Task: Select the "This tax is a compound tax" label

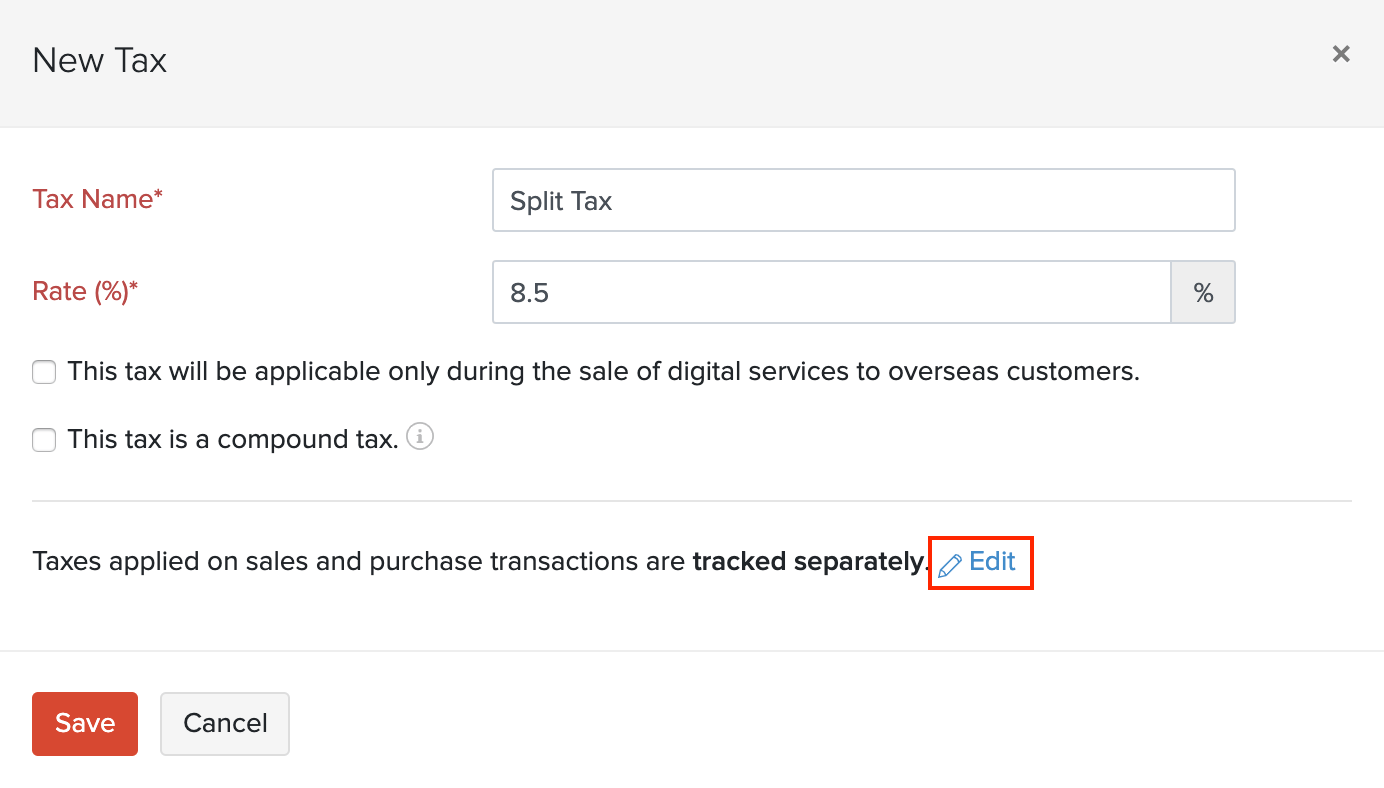Action: pos(233,440)
